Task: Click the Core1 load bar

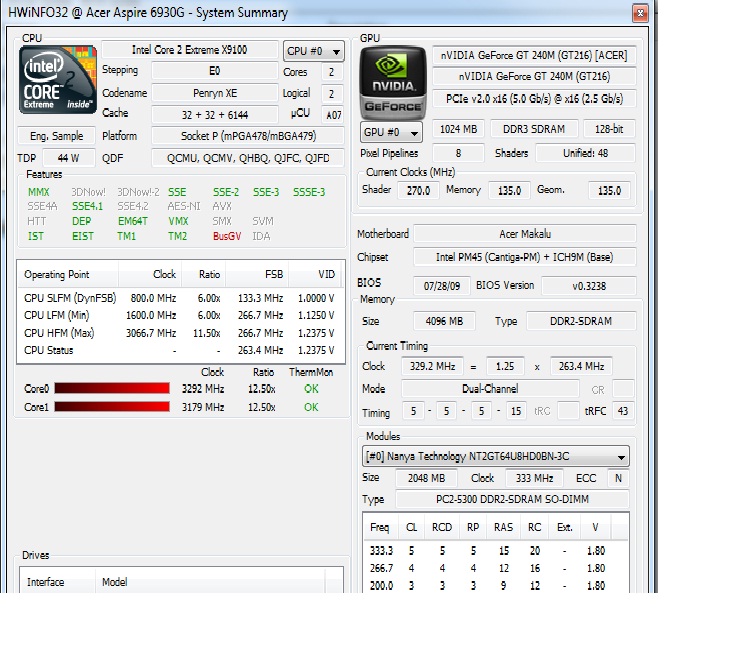Action: (112, 407)
